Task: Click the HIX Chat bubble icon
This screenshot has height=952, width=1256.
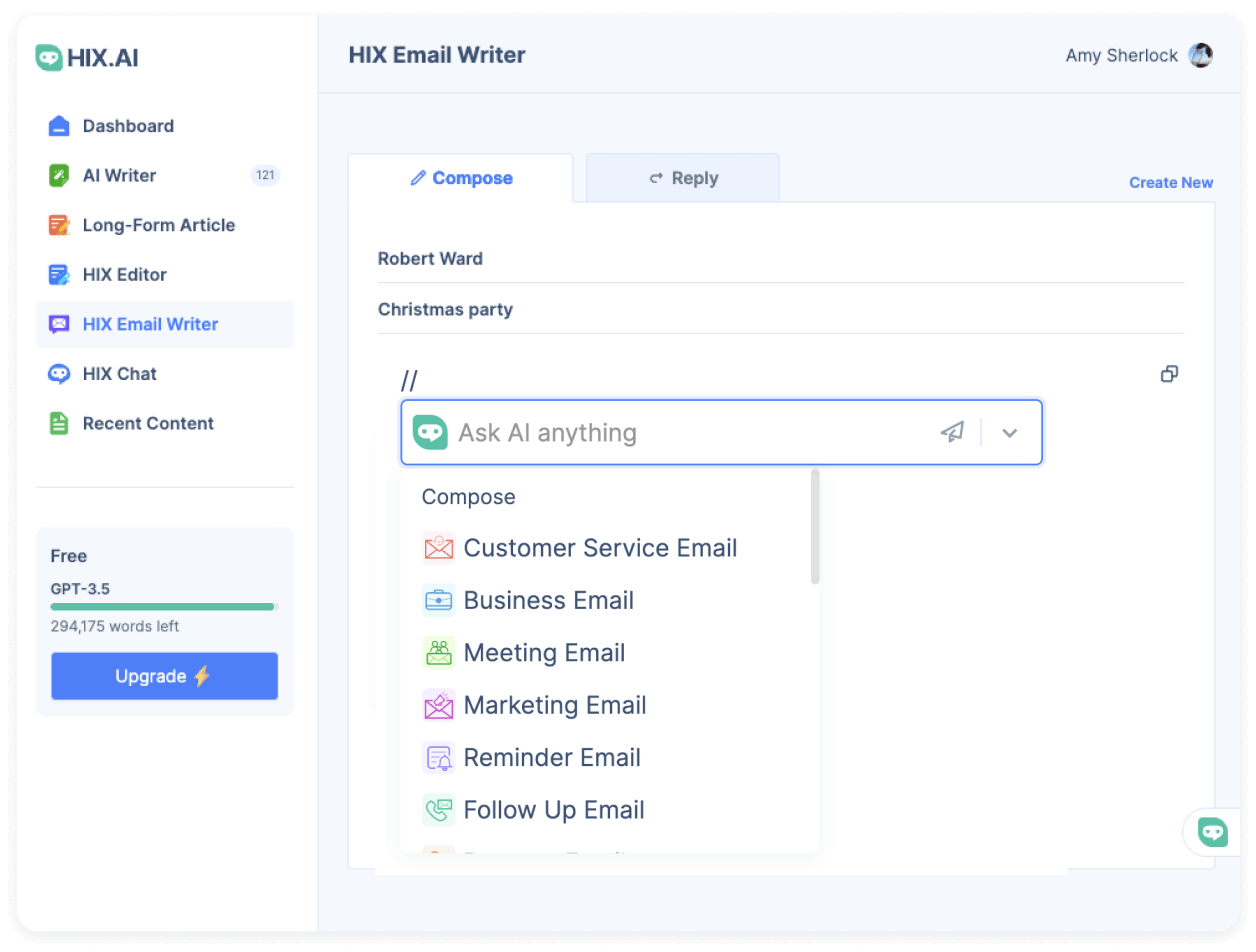Action: click(59, 374)
